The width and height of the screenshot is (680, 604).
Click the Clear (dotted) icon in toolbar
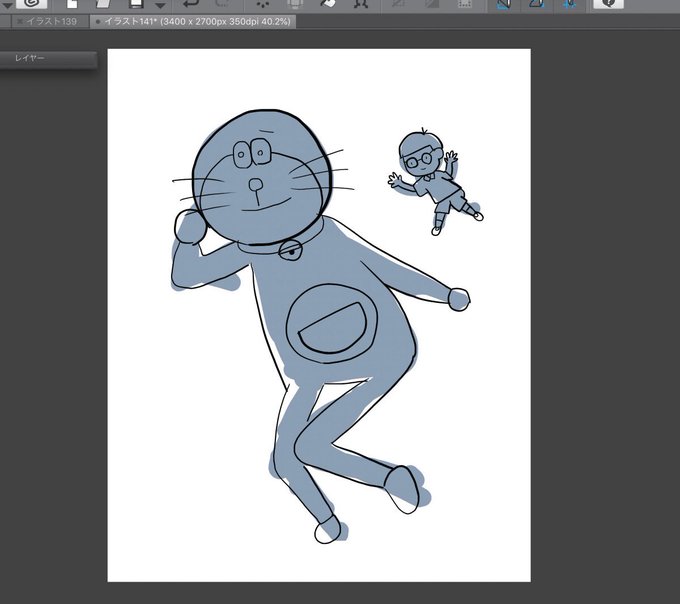tap(263, 3)
